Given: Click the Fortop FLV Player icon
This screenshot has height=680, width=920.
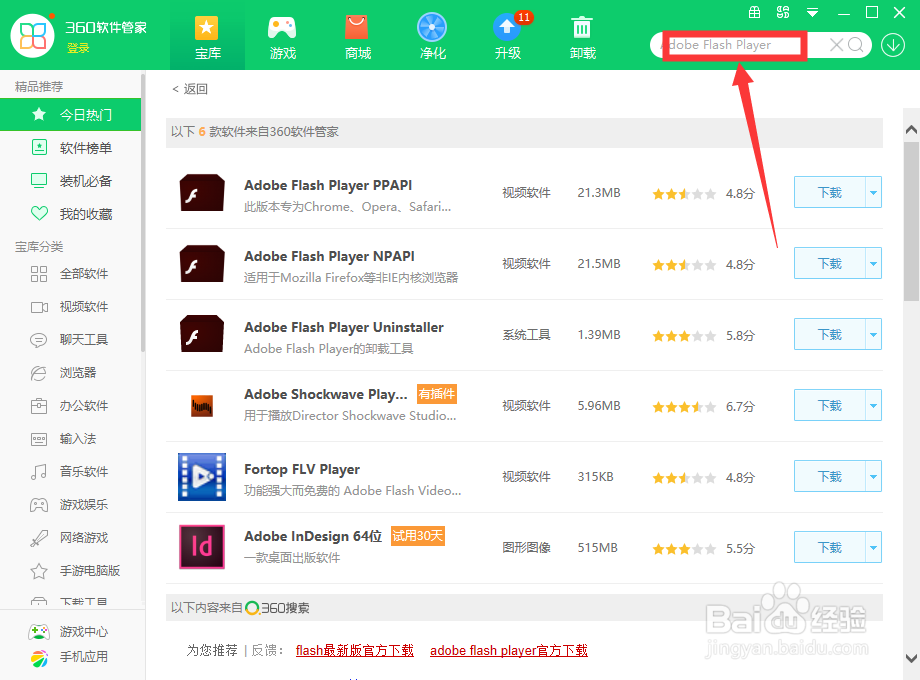Looking at the screenshot, I should [202, 476].
